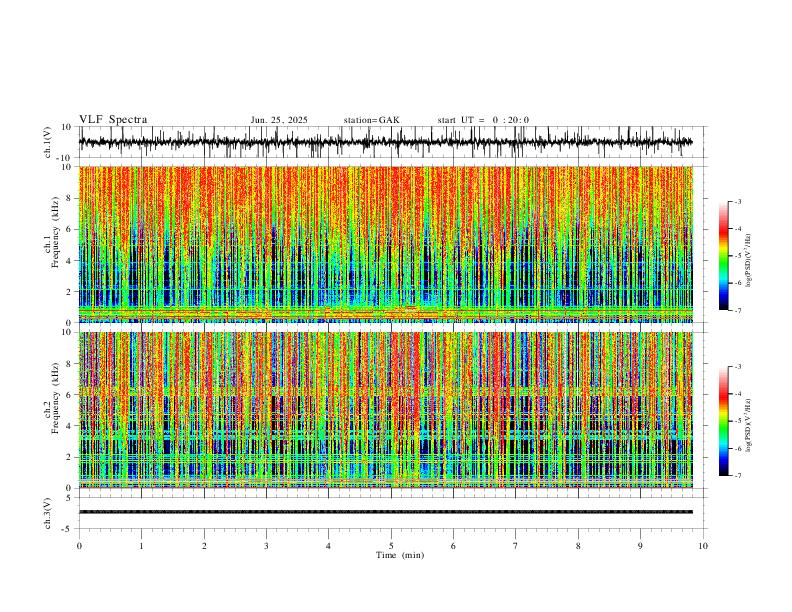Click the '8' kHz tick on ch.1 spectrogram axis
This screenshot has width=792, height=612.
[x=70, y=198]
